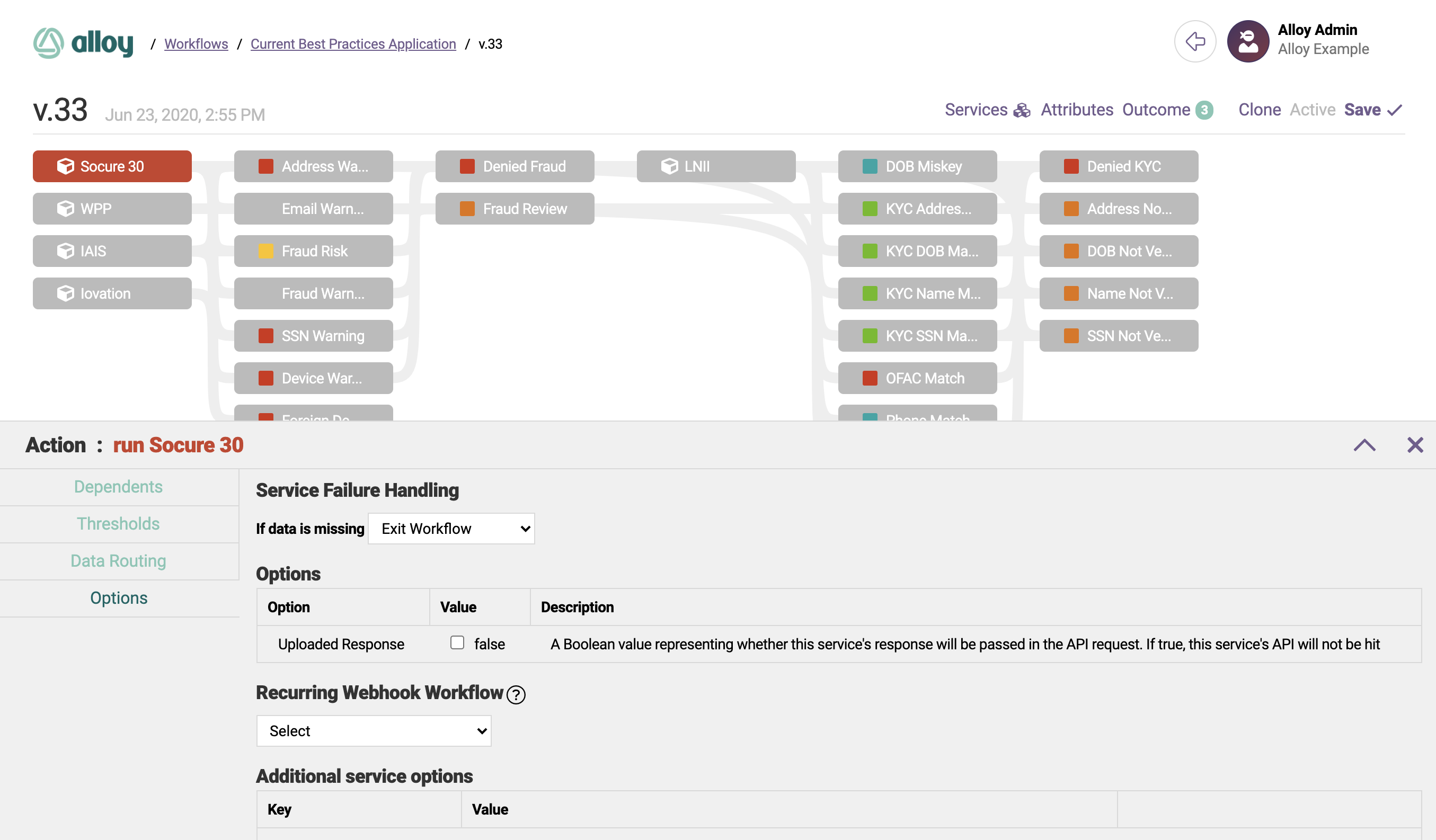The image size is (1436, 840).
Task: Select the DOB Not Ve... tag node
Action: (x=1119, y=251)
